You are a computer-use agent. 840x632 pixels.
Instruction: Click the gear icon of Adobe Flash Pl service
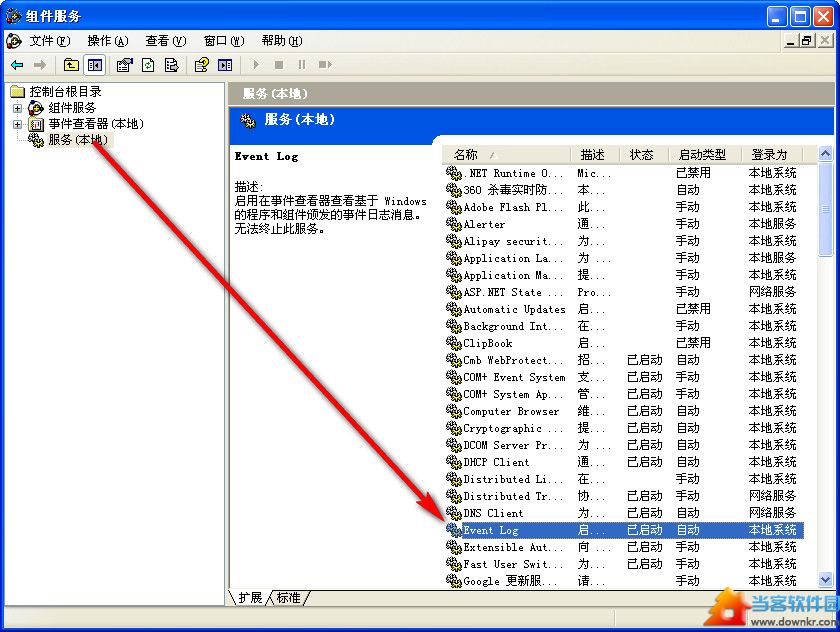pyautogui.click(x=454, y=207)
